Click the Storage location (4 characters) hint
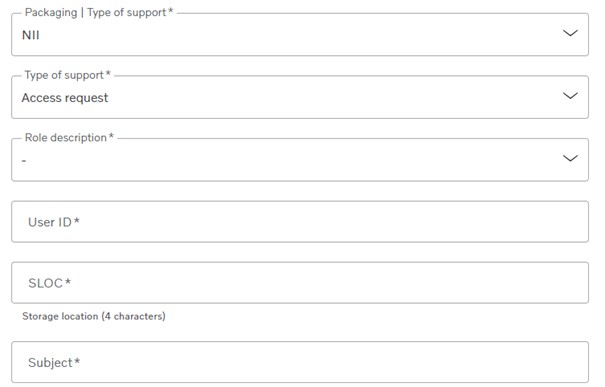Viewport: 605px width, 387px height. coord(94,316)
